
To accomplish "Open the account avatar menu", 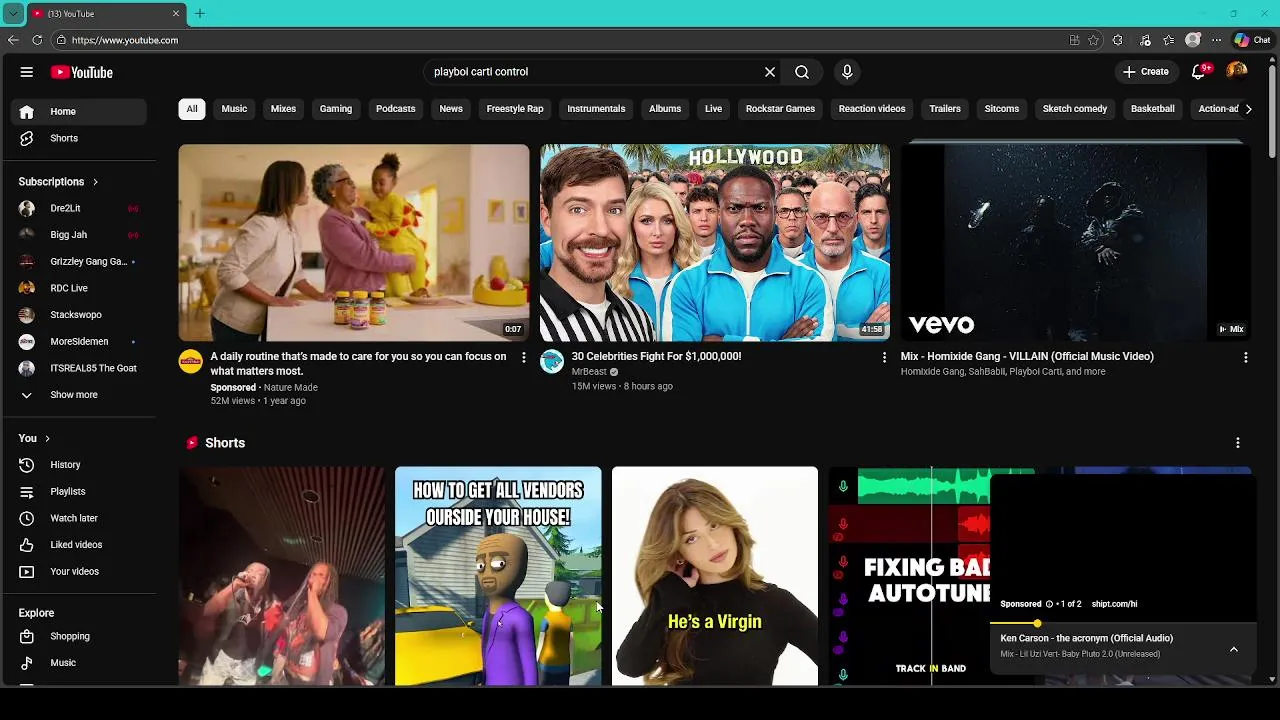I will (x=1237, y=71).
